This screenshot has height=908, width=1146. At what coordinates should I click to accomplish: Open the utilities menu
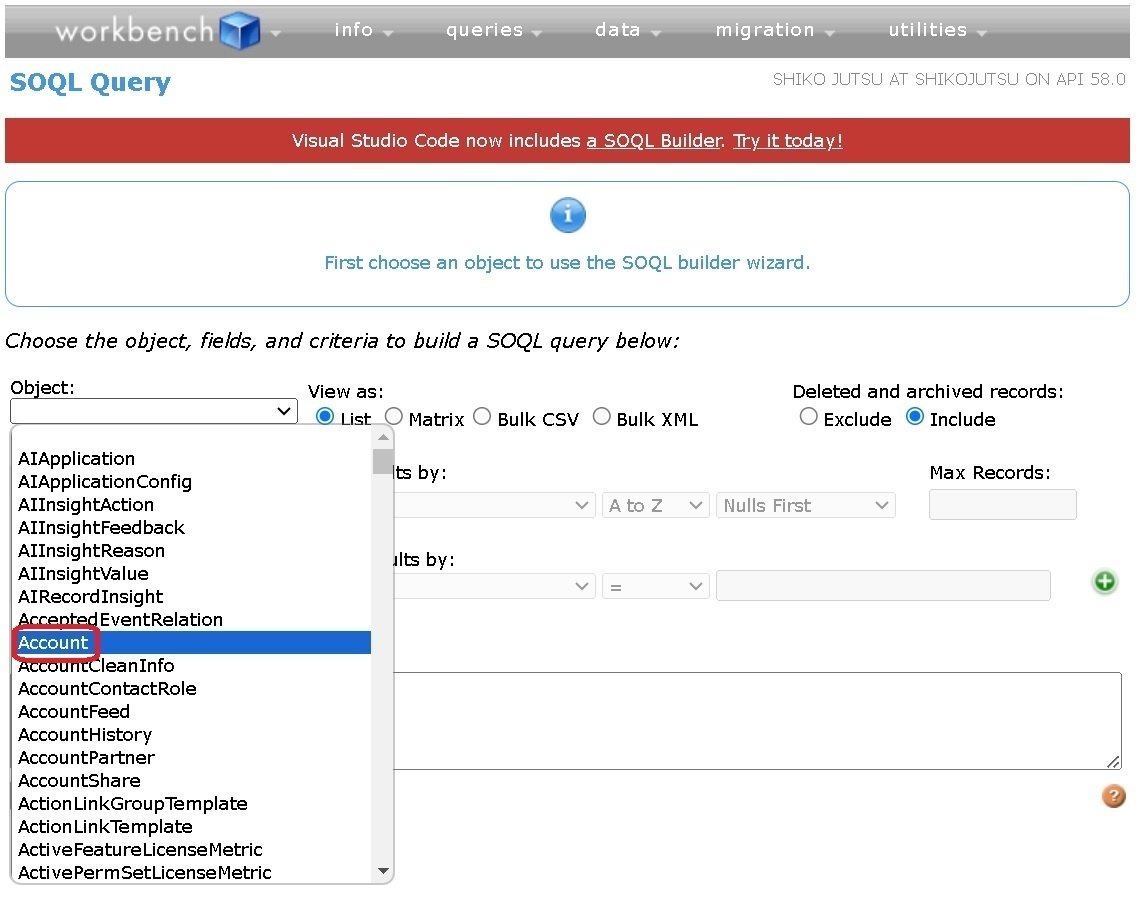click(938, 30)
